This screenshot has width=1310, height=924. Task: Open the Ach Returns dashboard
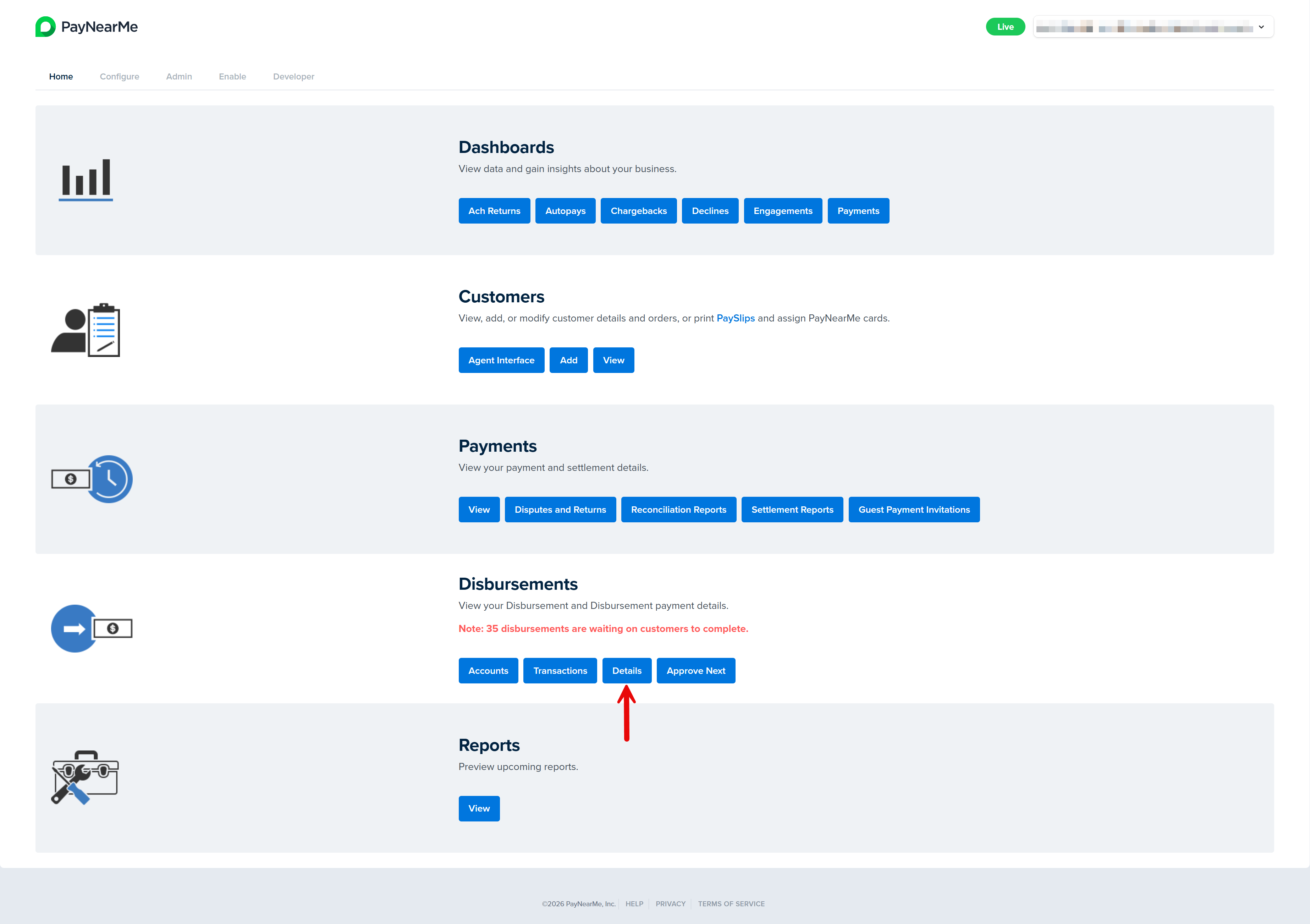click(x=494, y=210)
